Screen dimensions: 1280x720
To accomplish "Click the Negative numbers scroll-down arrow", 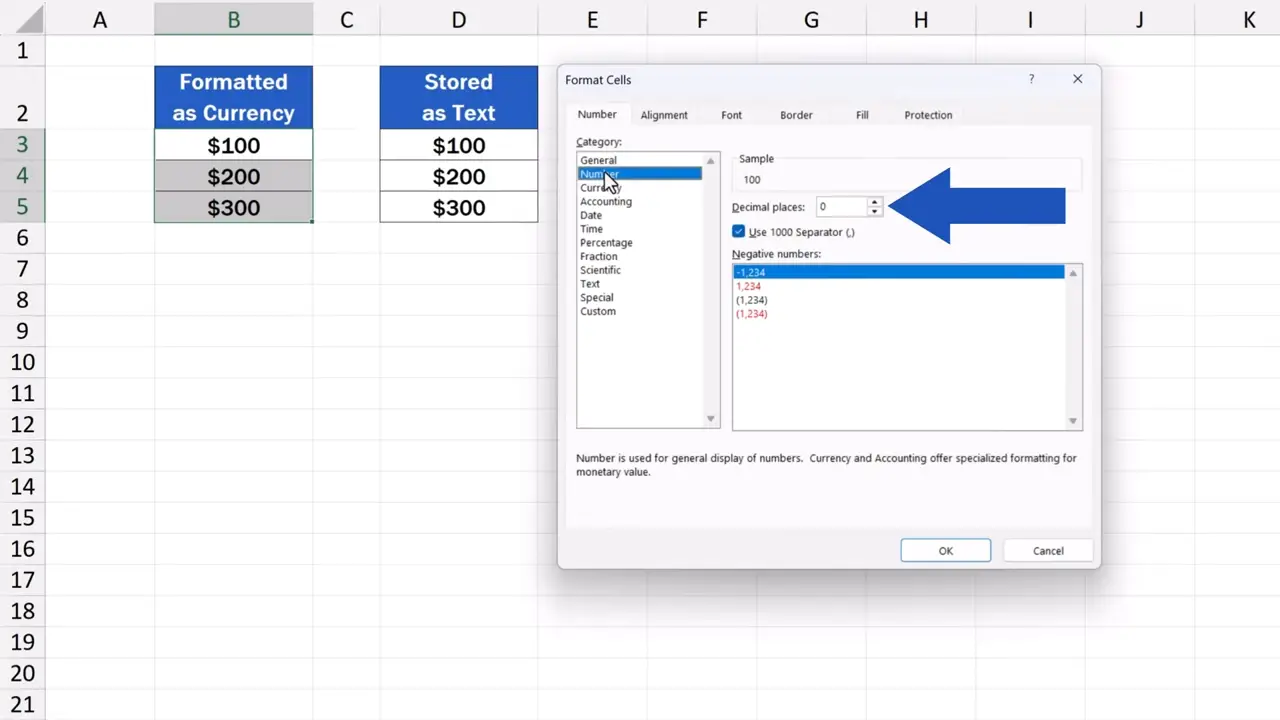I will coord(1072,419).
